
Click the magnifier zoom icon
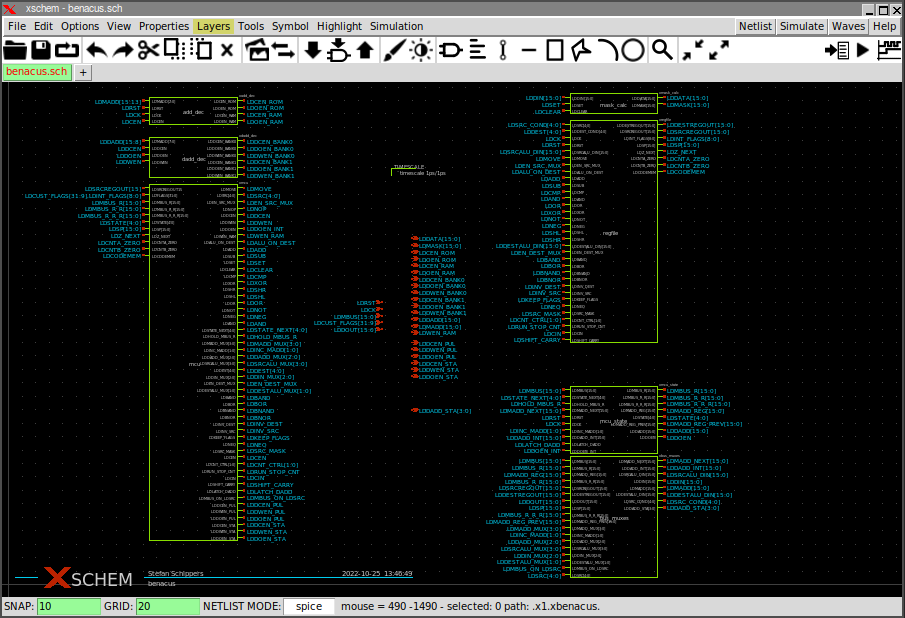pos(662,49)
